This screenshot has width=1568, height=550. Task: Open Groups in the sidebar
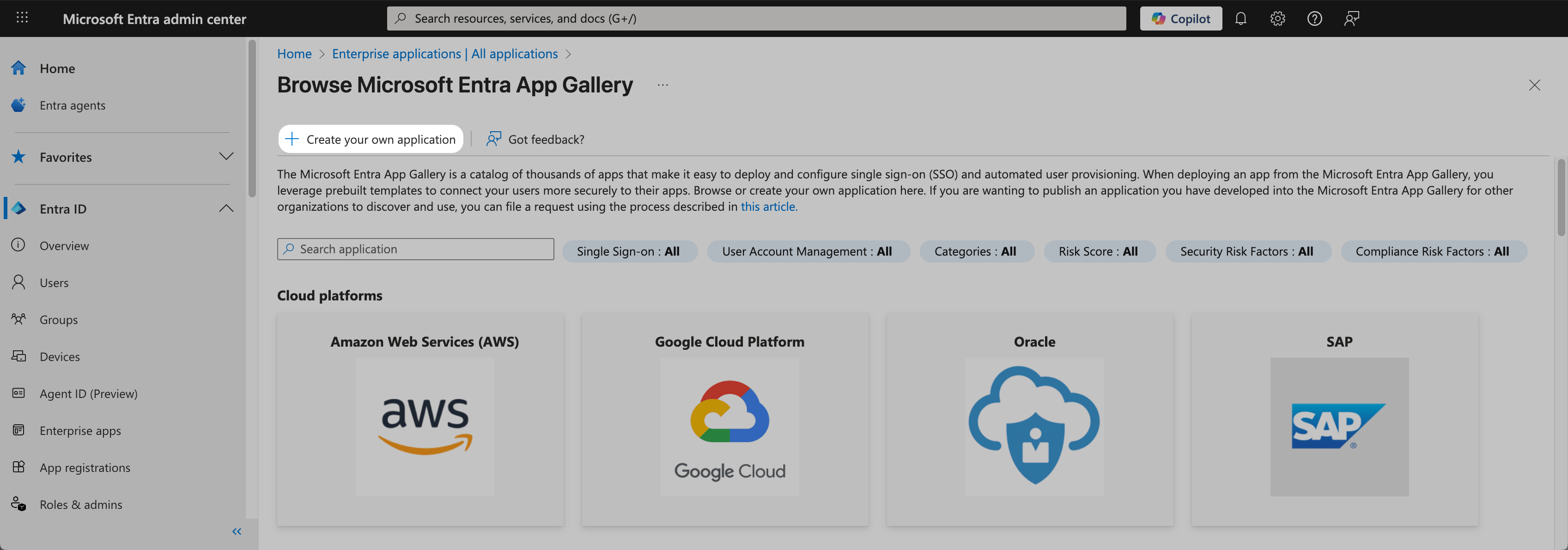click(58, 319)
